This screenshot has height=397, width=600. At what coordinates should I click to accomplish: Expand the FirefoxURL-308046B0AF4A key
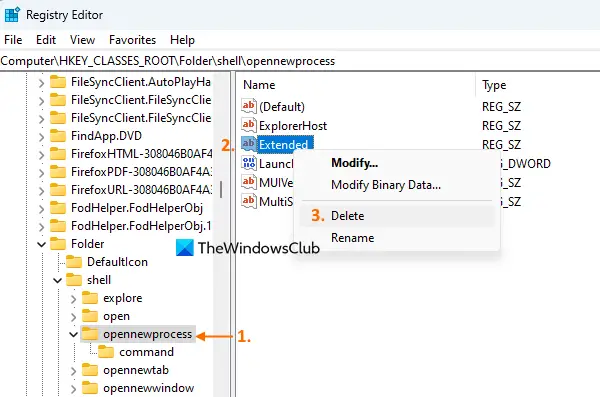[41, 191]
